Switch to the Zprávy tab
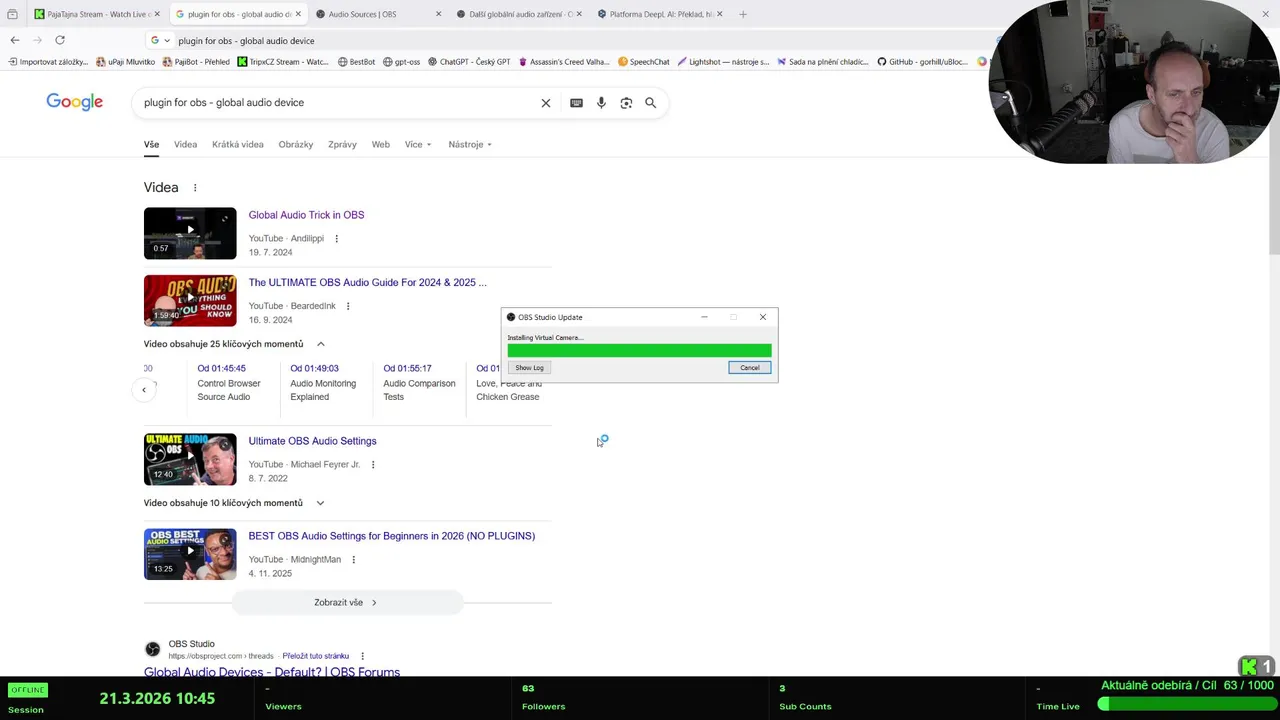 pos(342,145)
